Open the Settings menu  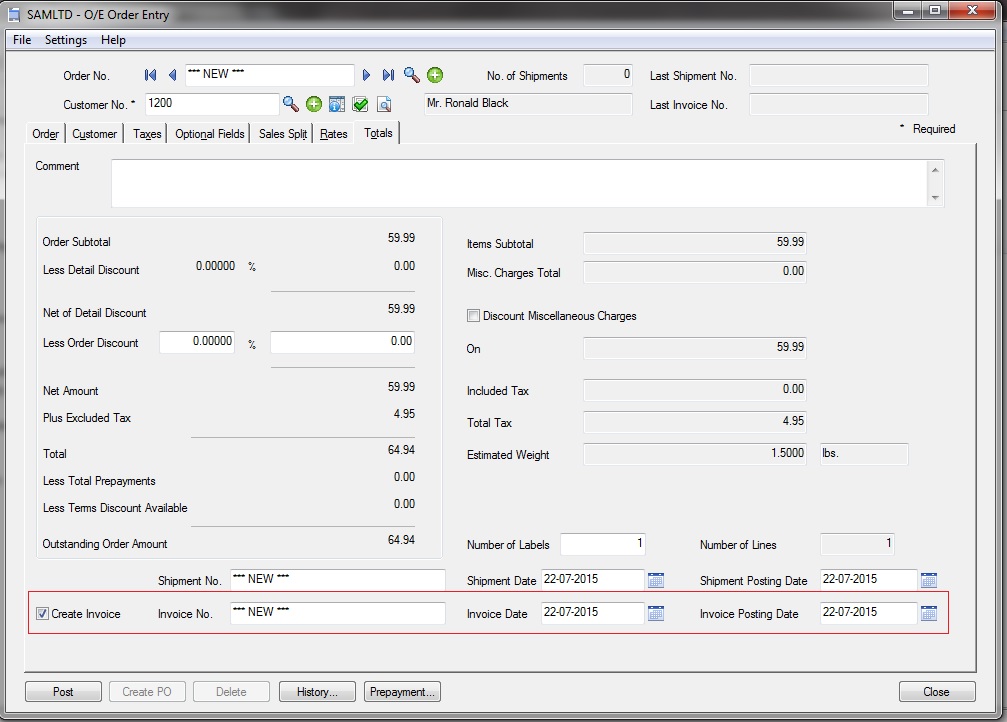(66, 40)
